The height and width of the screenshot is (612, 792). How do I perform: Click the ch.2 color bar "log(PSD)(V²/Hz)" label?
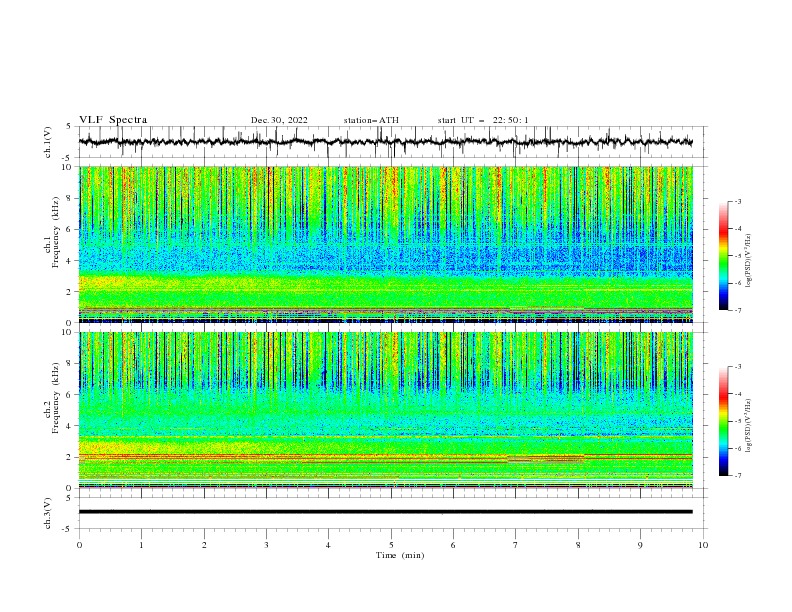749,425
